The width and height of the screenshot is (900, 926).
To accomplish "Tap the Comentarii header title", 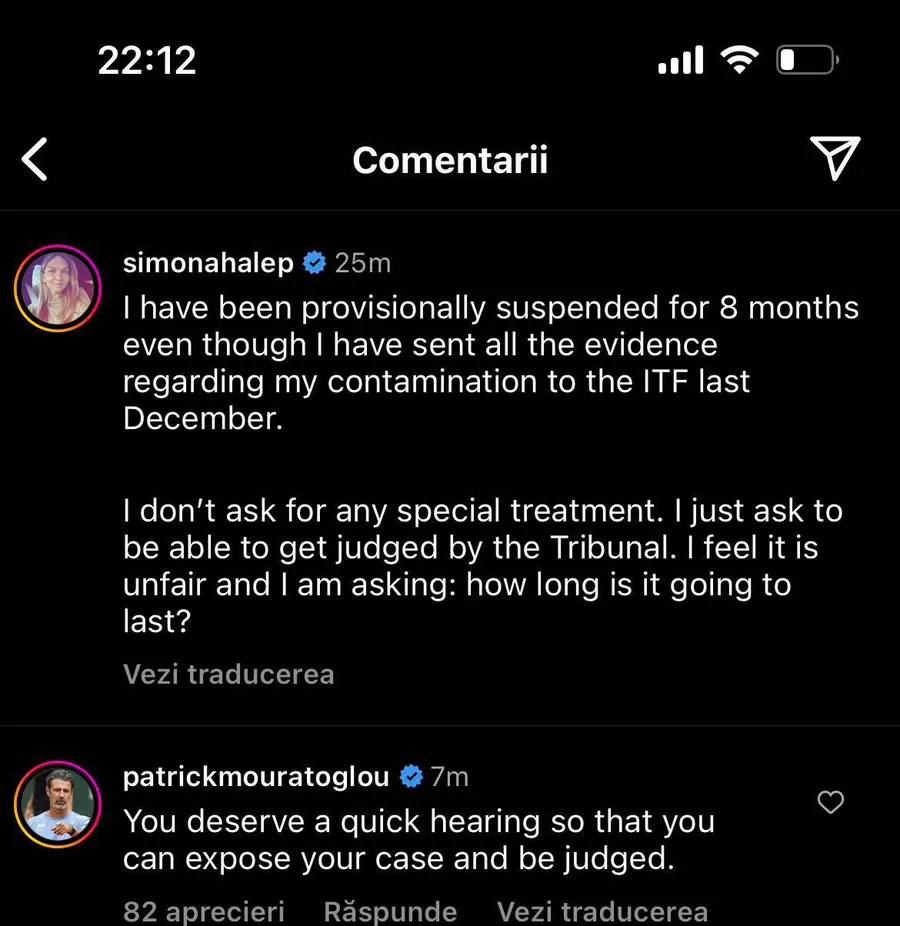I will [450, 160].
